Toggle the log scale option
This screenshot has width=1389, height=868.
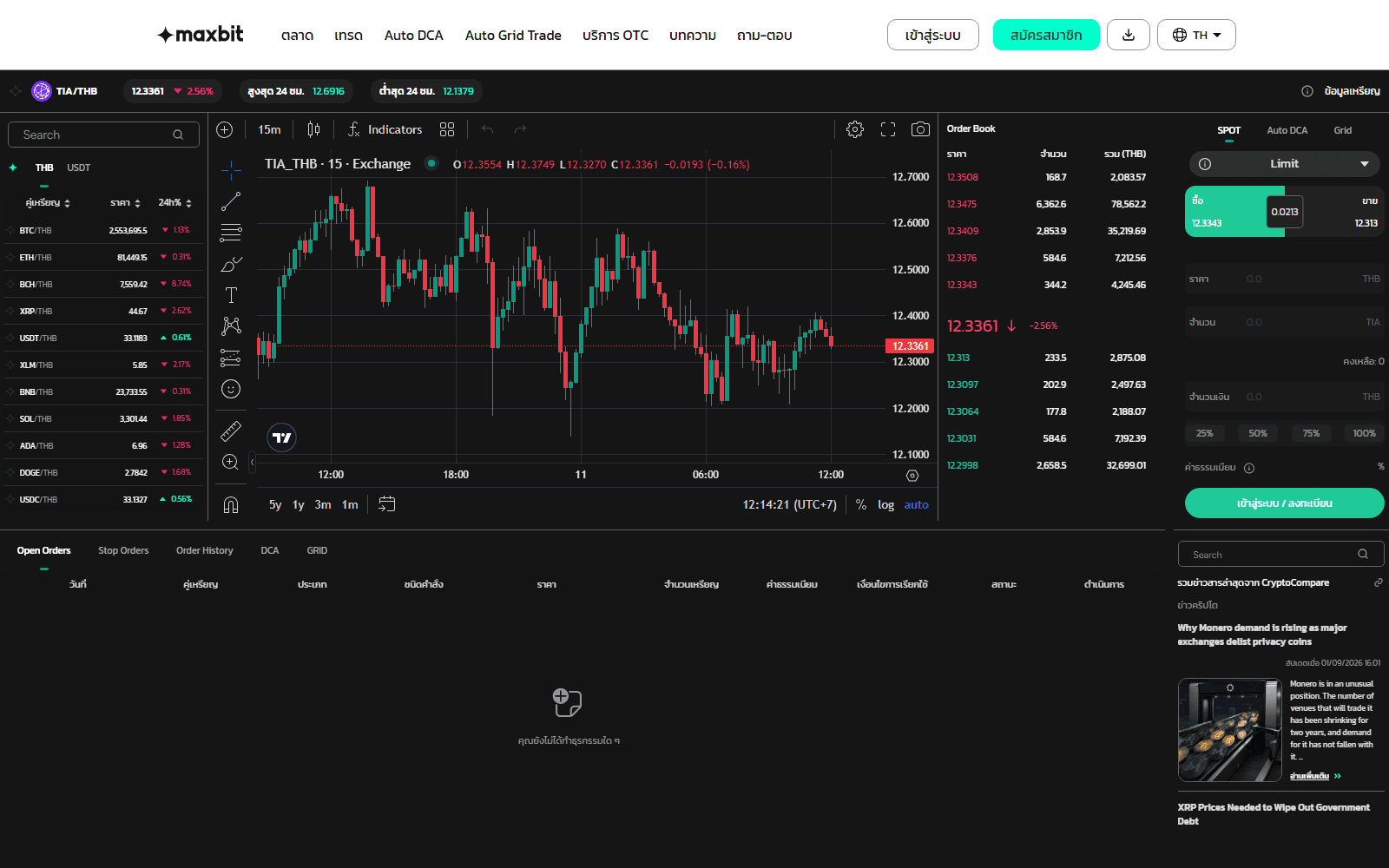pos(885,504)
